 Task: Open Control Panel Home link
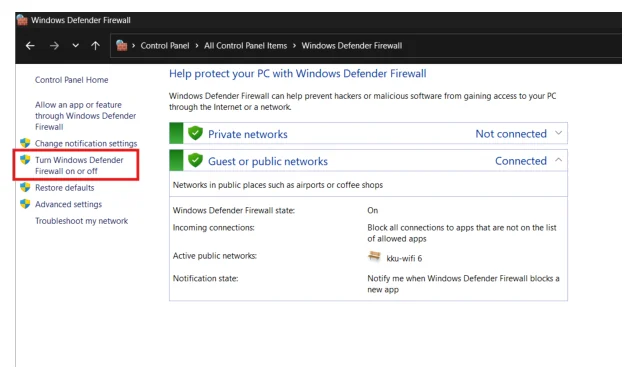click(x=72, y=80)
